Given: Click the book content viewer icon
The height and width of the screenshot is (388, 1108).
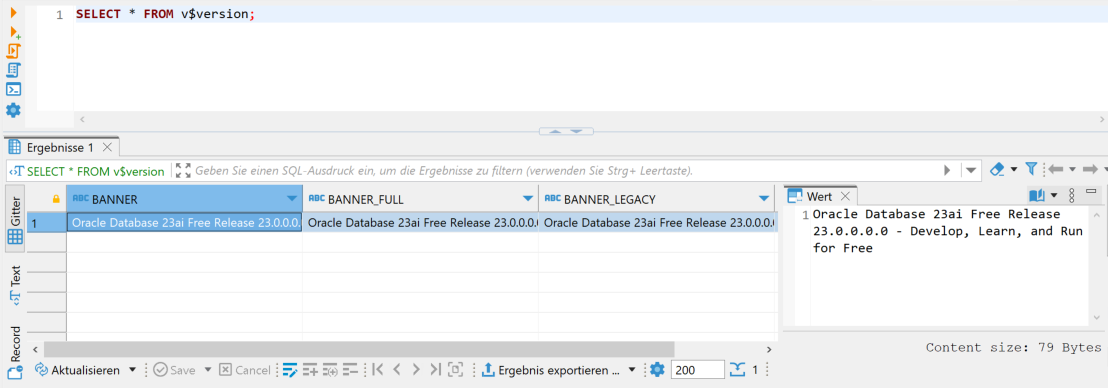Looking at the screenshot, I should (x=1036, y=195).
